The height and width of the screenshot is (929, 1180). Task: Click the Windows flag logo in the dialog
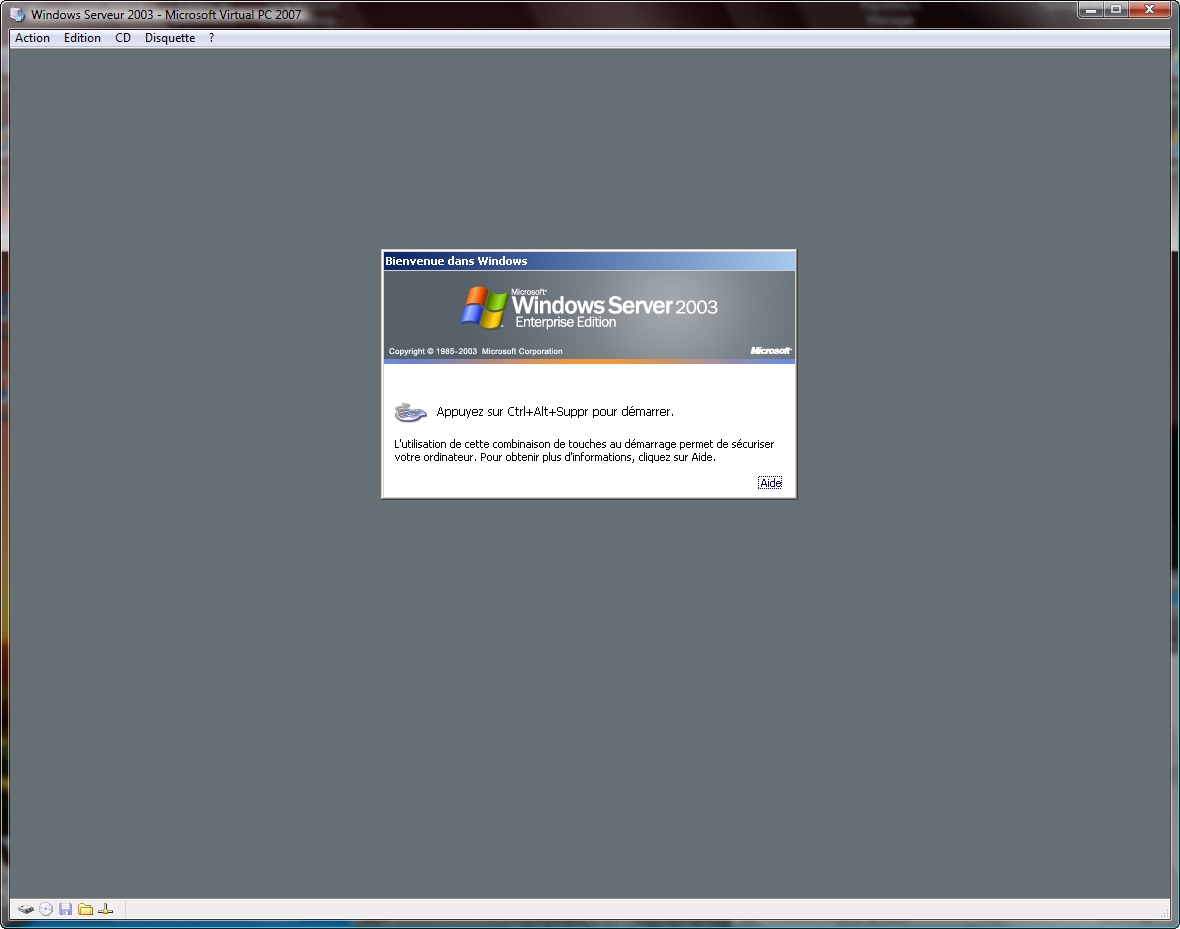tap(485, 307)
